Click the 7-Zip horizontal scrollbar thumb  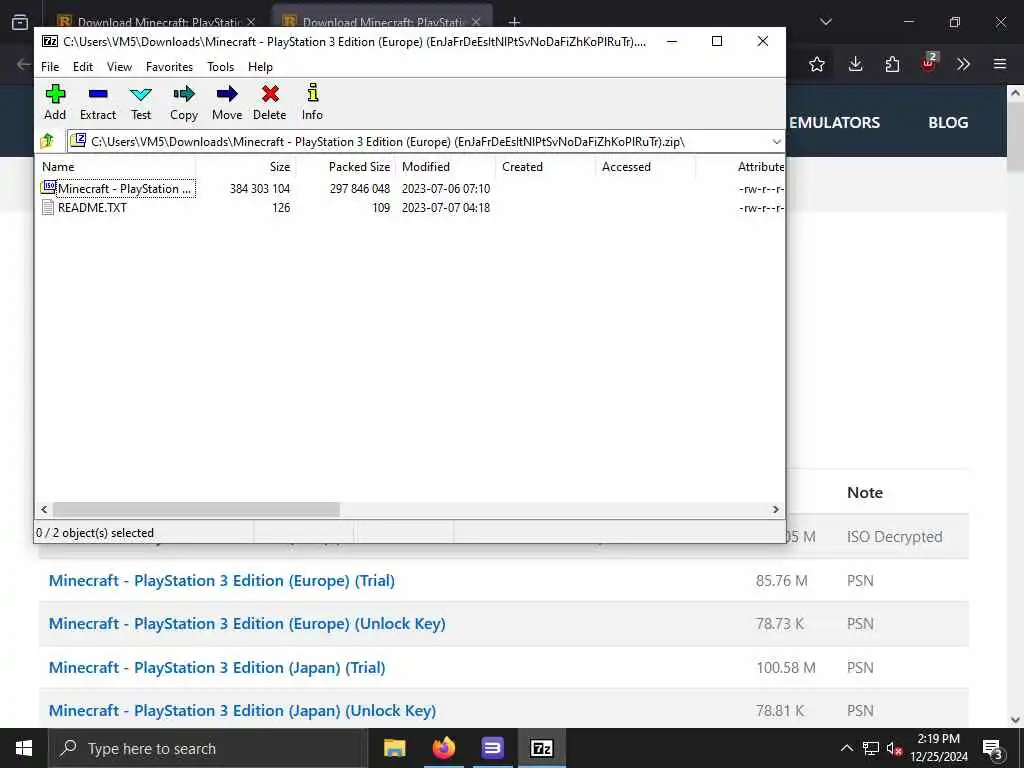[196, 509]
